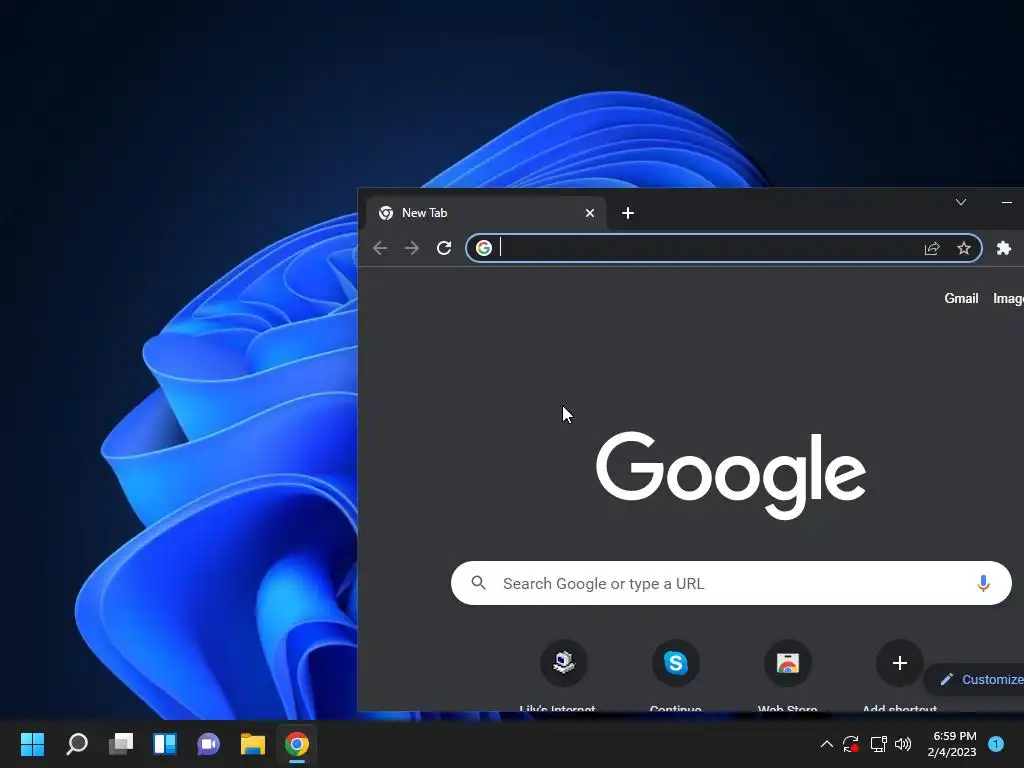
Task: Open the Windows Start menu
Action: point(33,744)
